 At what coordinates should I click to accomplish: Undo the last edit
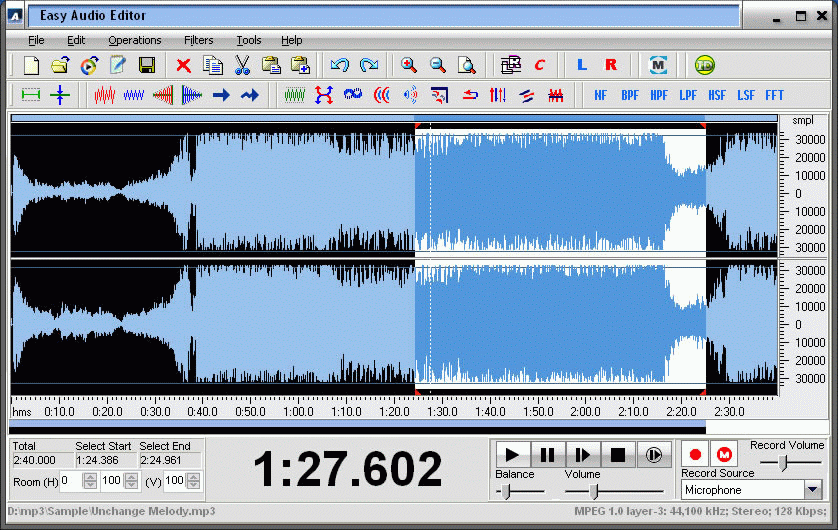tap(340, 66)
